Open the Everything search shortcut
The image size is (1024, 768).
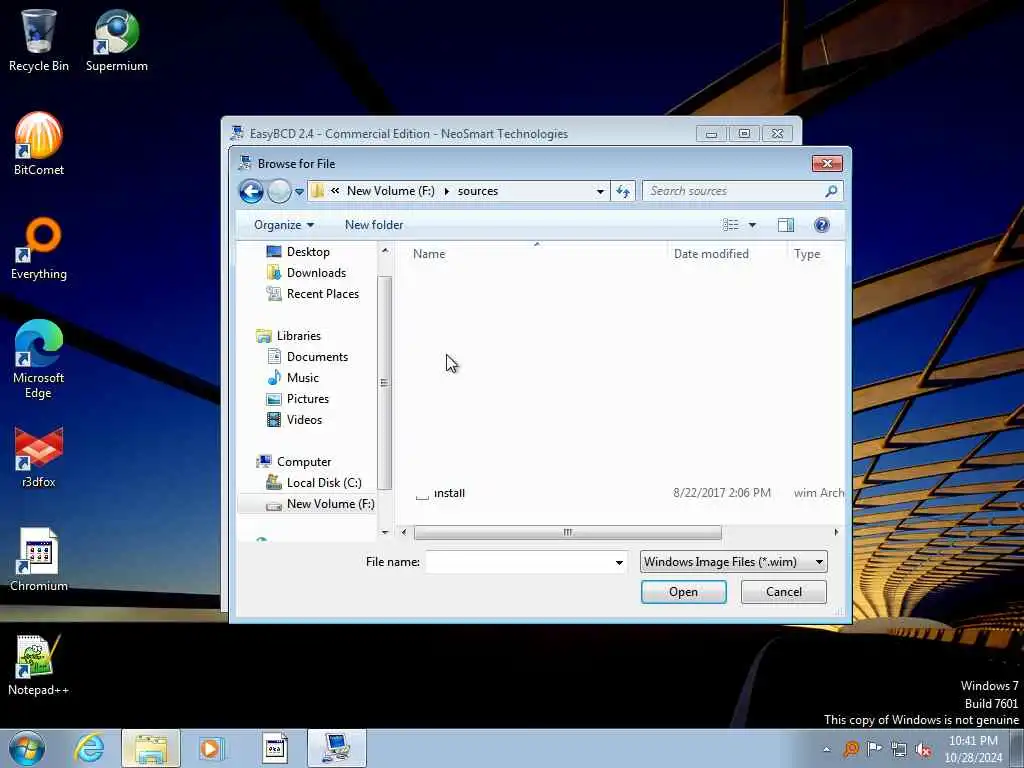(x=39, y=249)
